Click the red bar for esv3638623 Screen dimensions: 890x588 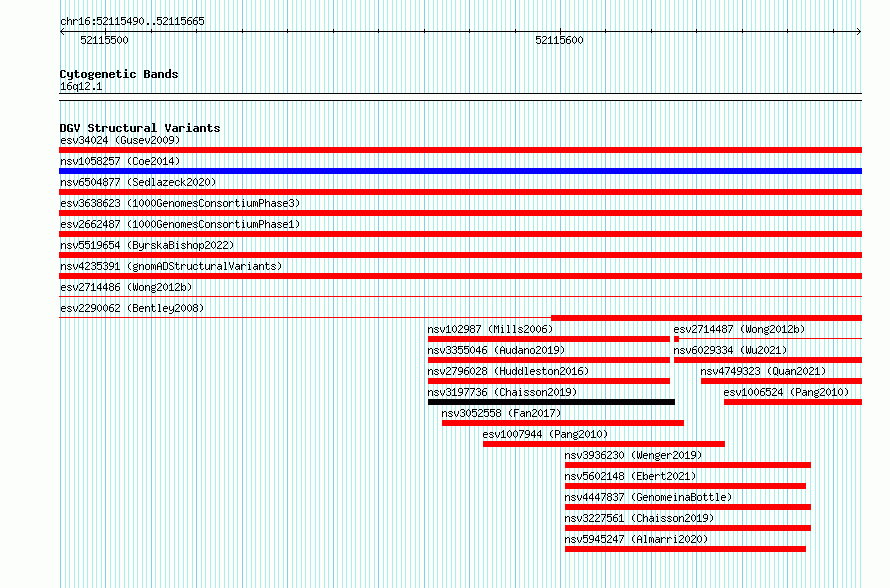[x=460, y=213]
